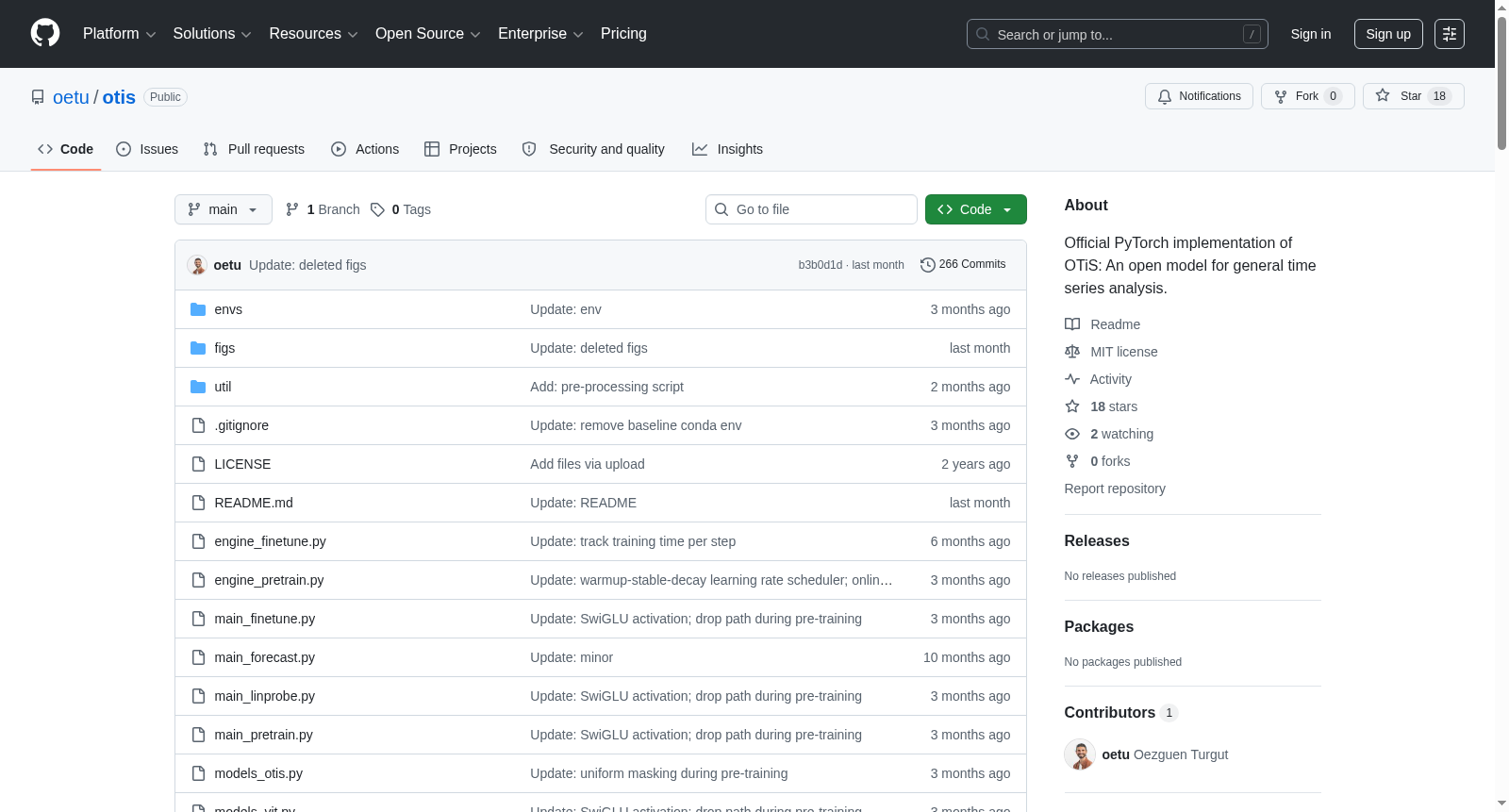Open the figs folder

[224, 348]
